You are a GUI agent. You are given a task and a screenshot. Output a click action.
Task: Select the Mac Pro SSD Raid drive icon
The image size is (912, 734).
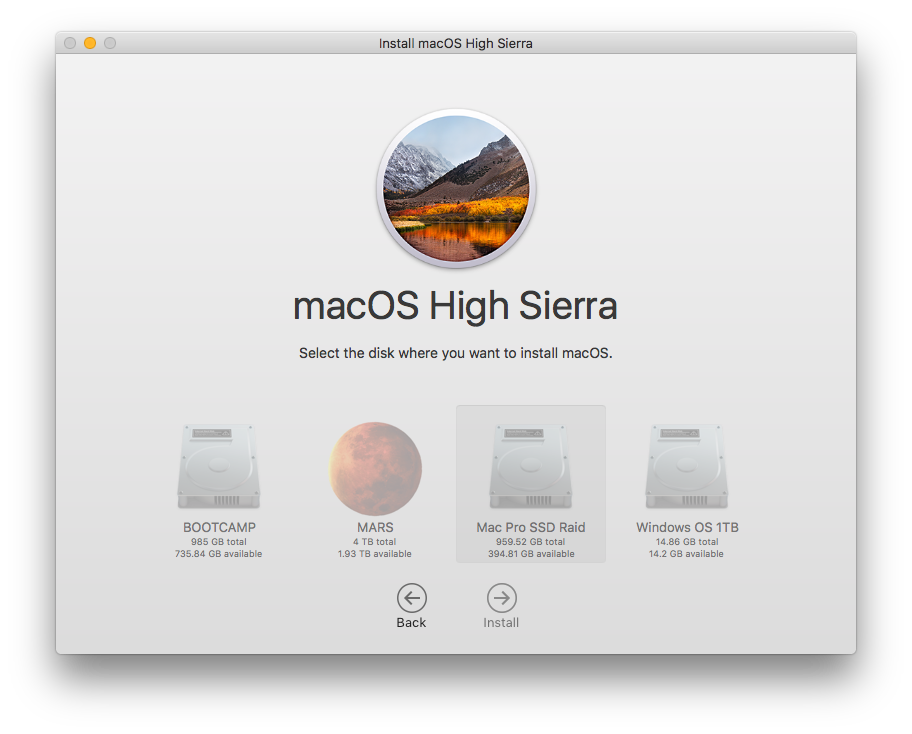pyautogui.click(x=530, y=467)
